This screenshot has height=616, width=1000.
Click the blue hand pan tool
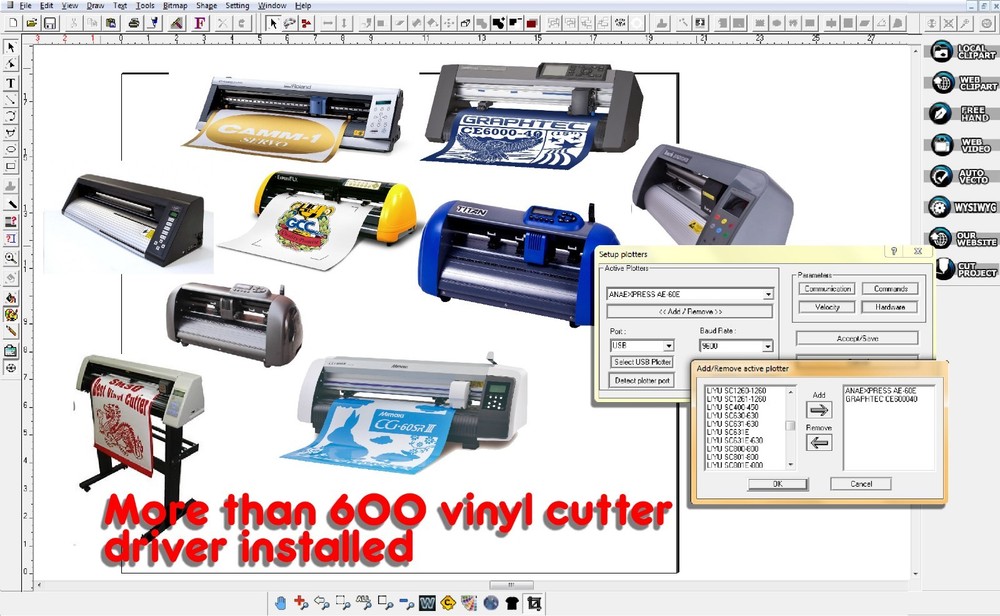point(281,603)
